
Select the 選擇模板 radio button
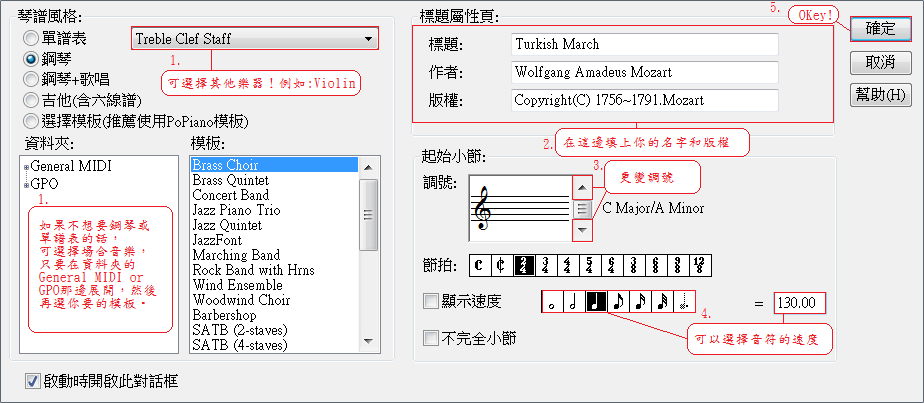pyautogui.click(x=31, y=121)
